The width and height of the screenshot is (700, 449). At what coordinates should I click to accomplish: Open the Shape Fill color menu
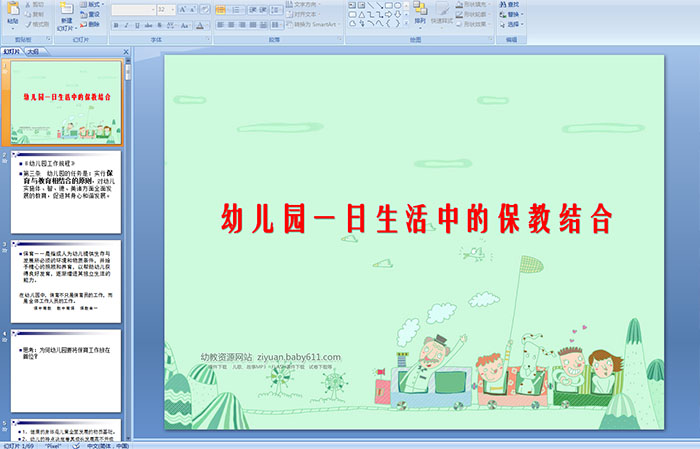tap(472, 4)
